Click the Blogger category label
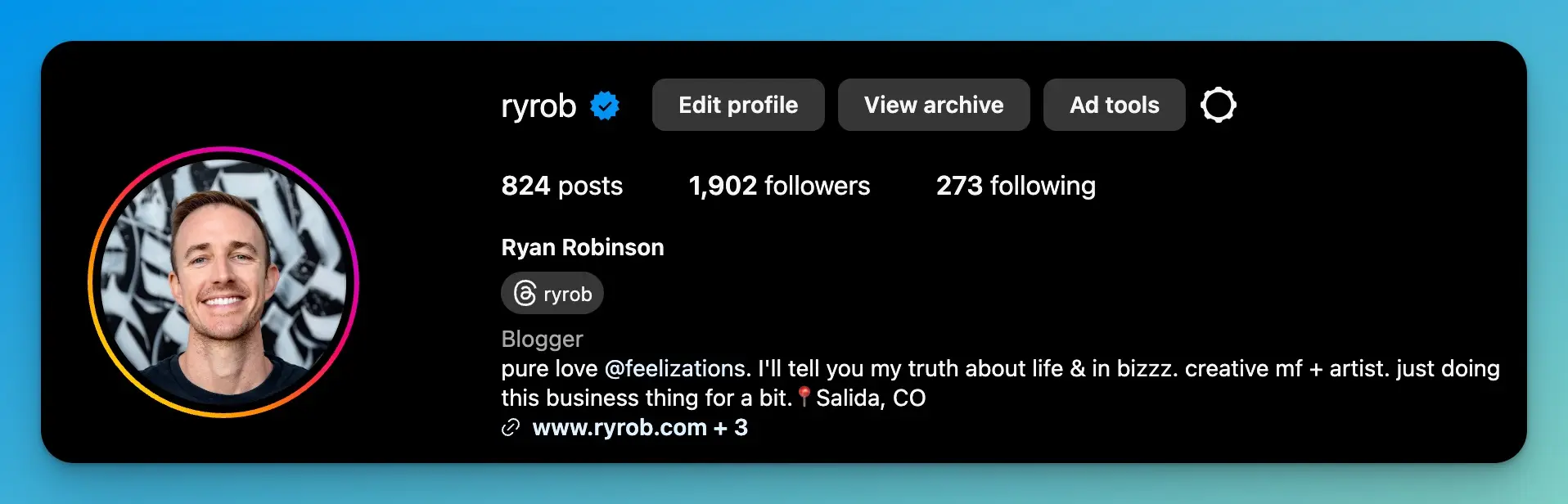Screen dimensions: 1568x504 (542, 339)
